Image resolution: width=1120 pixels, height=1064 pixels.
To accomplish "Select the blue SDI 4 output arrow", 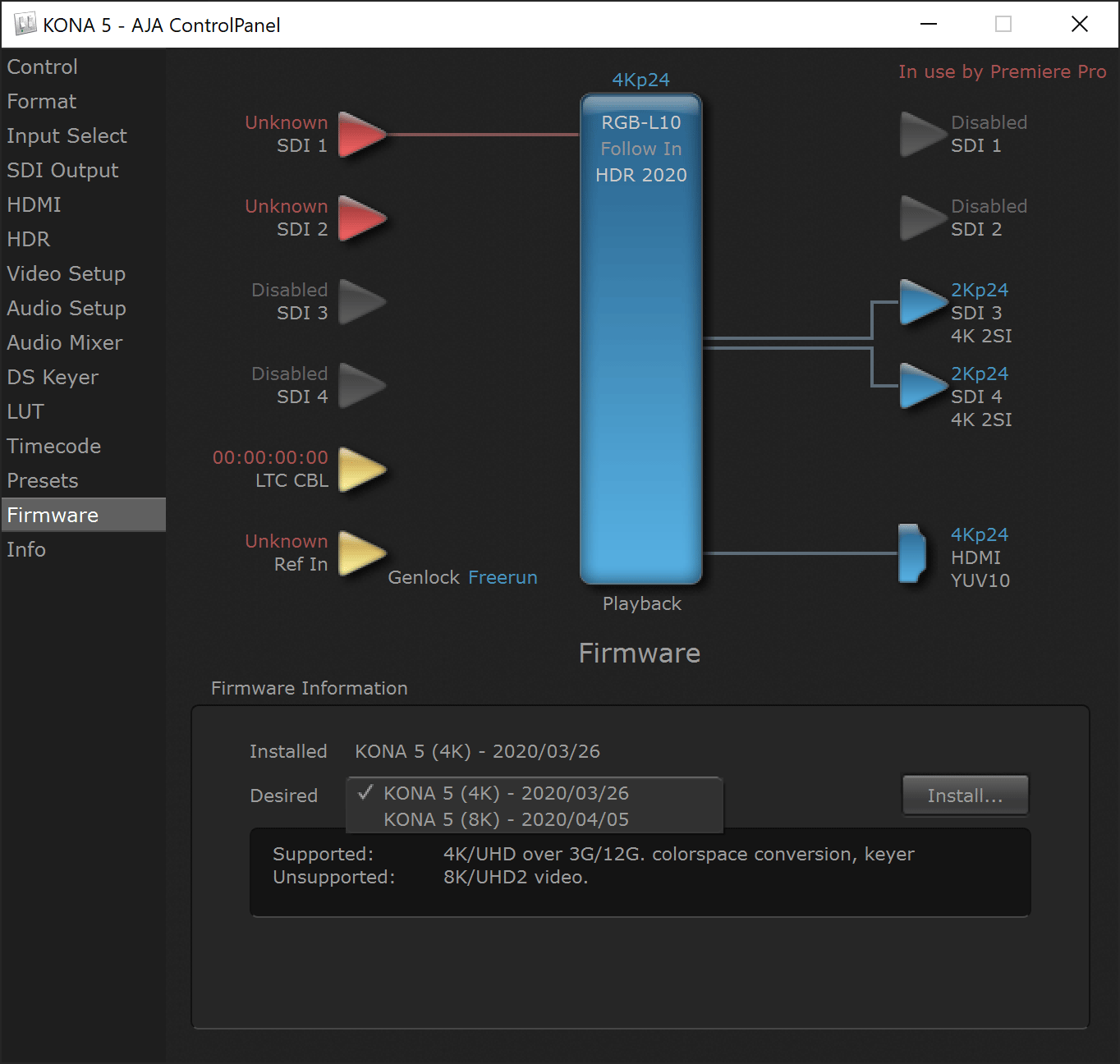I will (924, 386).
